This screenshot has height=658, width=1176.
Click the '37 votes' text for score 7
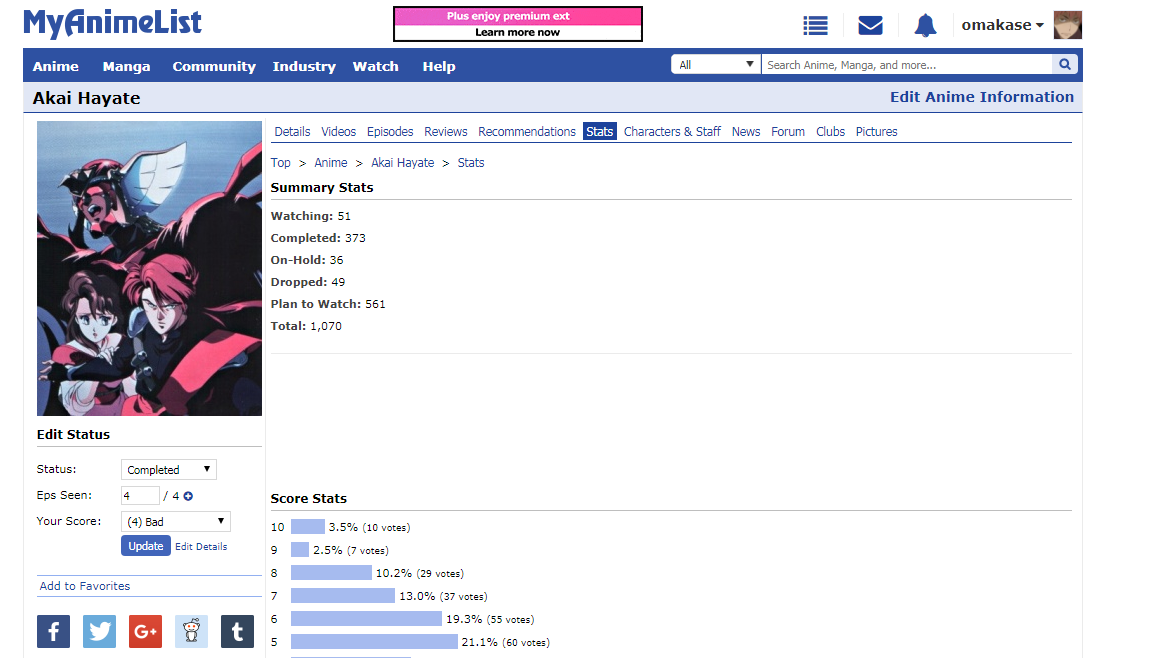tap(464, 596)
